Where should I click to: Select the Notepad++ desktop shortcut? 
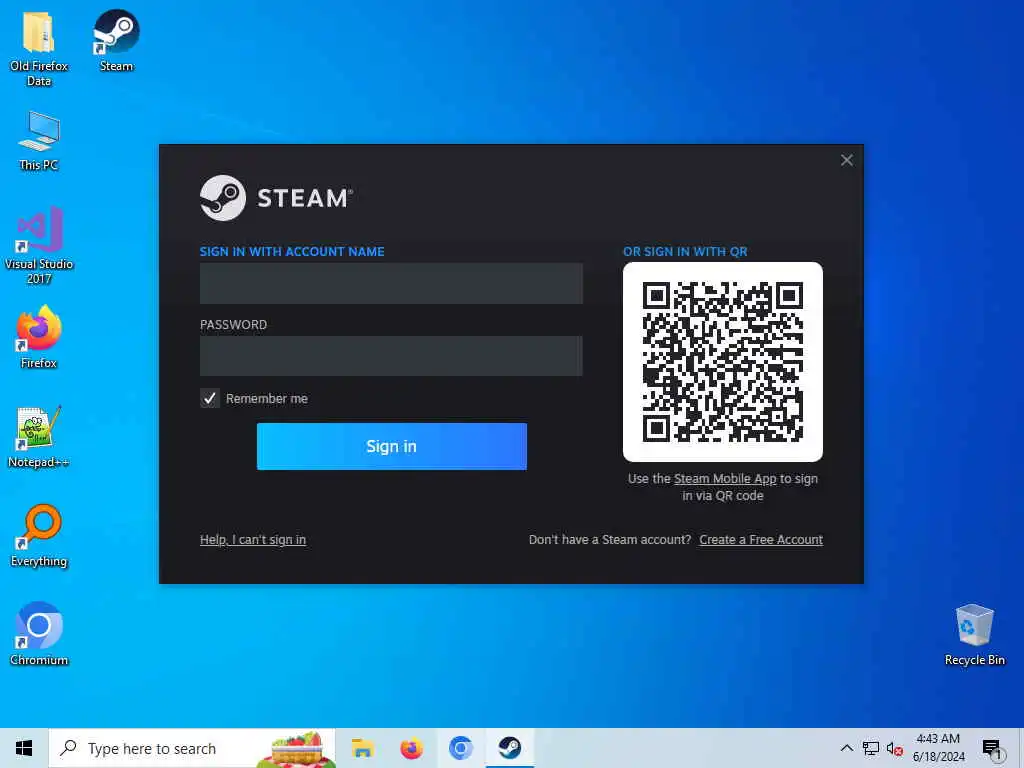(39, 436)
